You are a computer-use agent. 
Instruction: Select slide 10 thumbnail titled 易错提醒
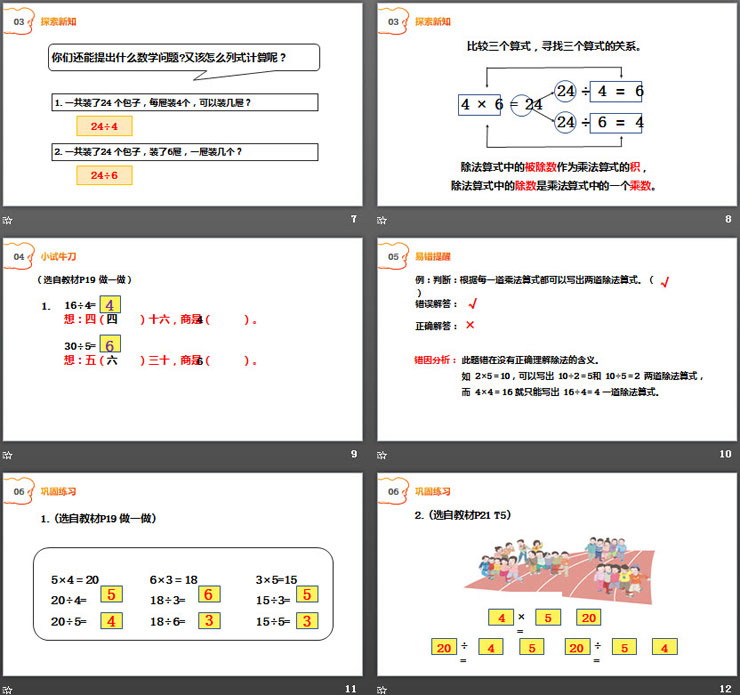pyautogui.click(x=557, y=339)
